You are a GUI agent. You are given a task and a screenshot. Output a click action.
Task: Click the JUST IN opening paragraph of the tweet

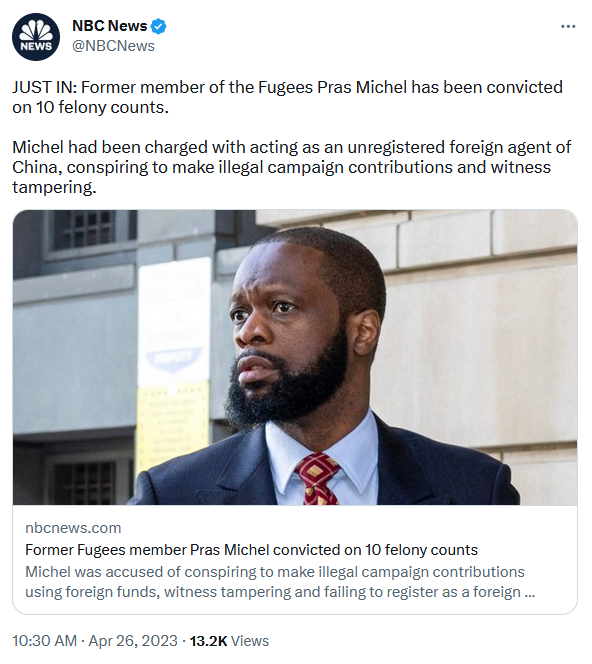tap(287, 97)
